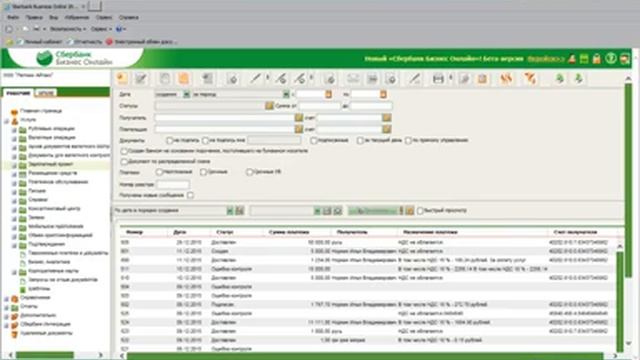The image size is (640, 360).
Task: Check the 'подписанные' checkbox
Action: point(313,140)
